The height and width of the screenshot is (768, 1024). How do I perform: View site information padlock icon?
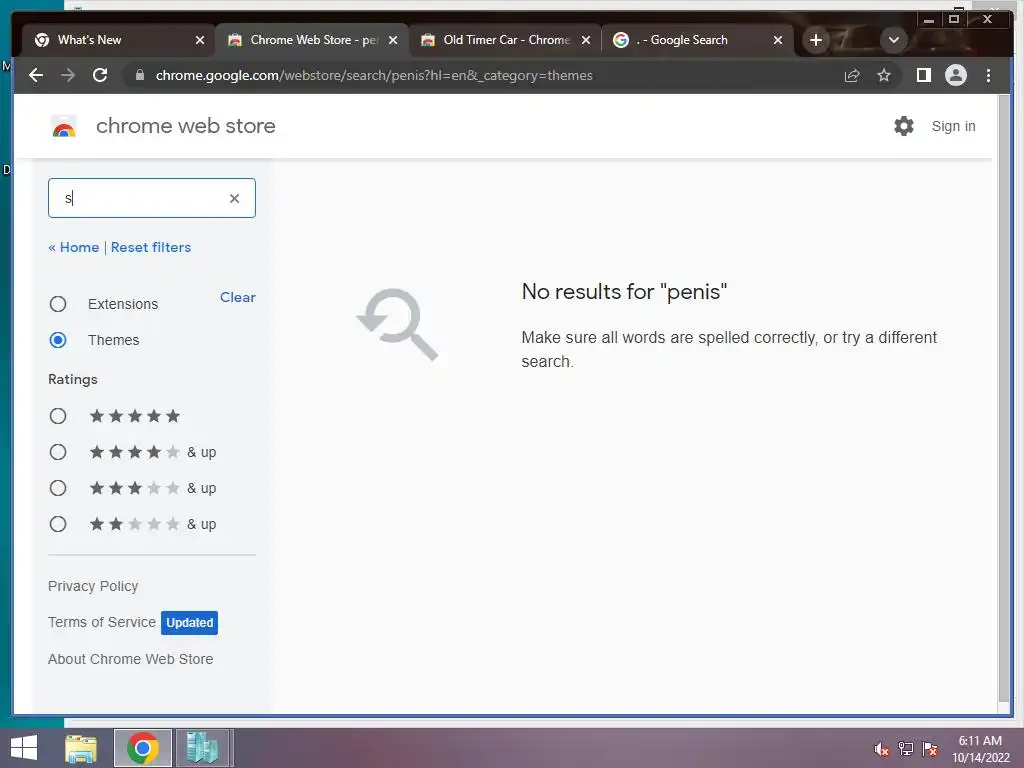tap(139, 75)
